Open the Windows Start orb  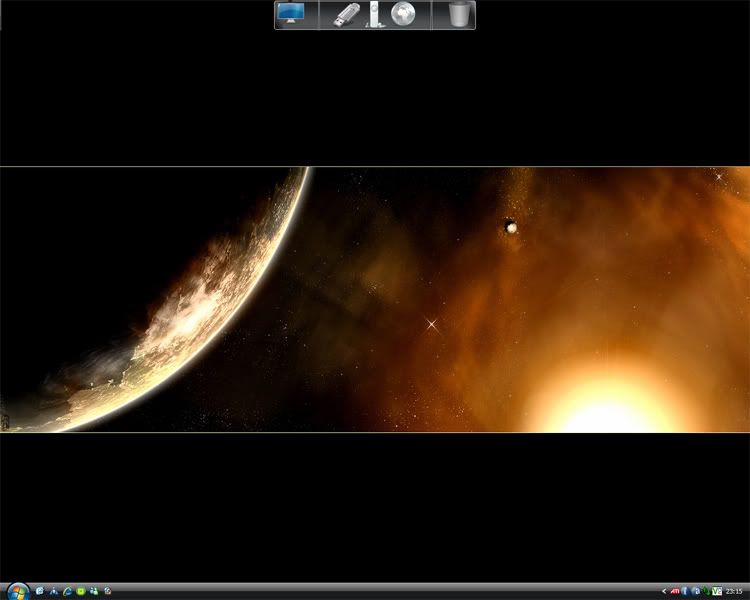pos(18,592)
